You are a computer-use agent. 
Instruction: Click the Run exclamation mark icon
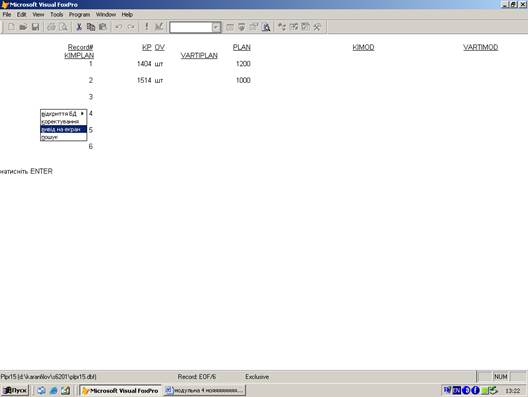pos(146,27)
